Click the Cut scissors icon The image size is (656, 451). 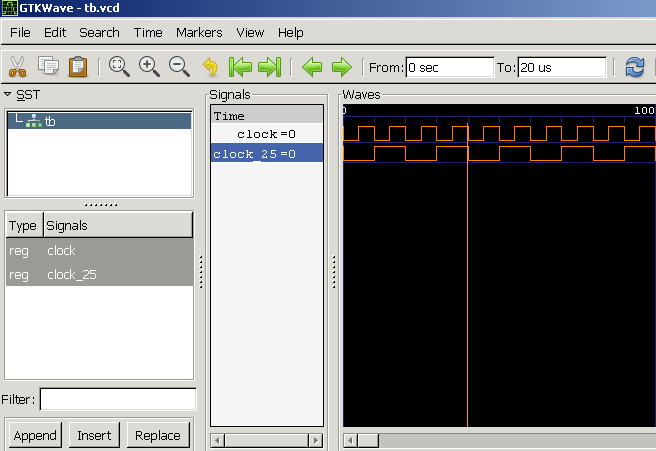(x=18, y=67)
